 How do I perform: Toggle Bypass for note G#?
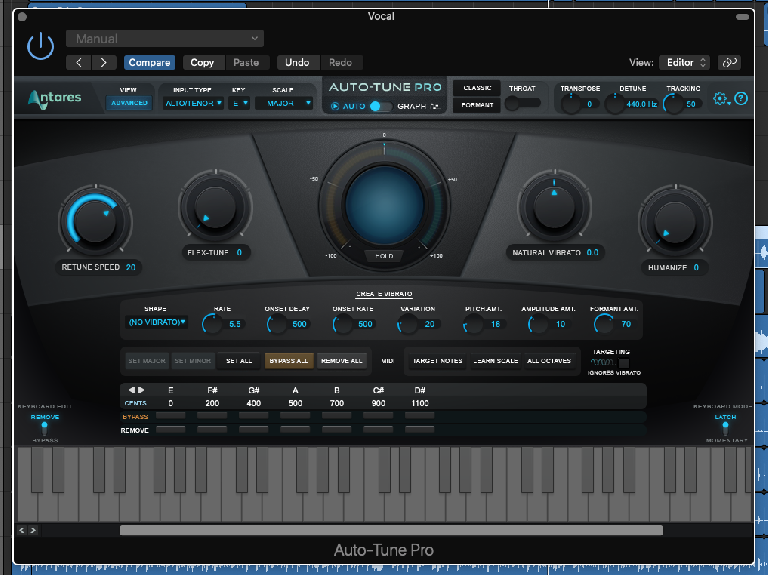253,416
